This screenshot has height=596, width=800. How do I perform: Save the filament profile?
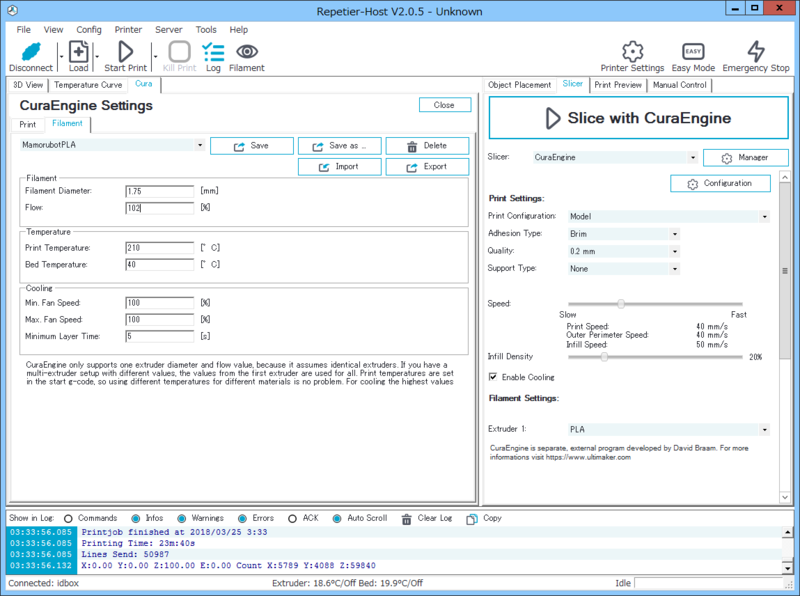tap(252, 146)
